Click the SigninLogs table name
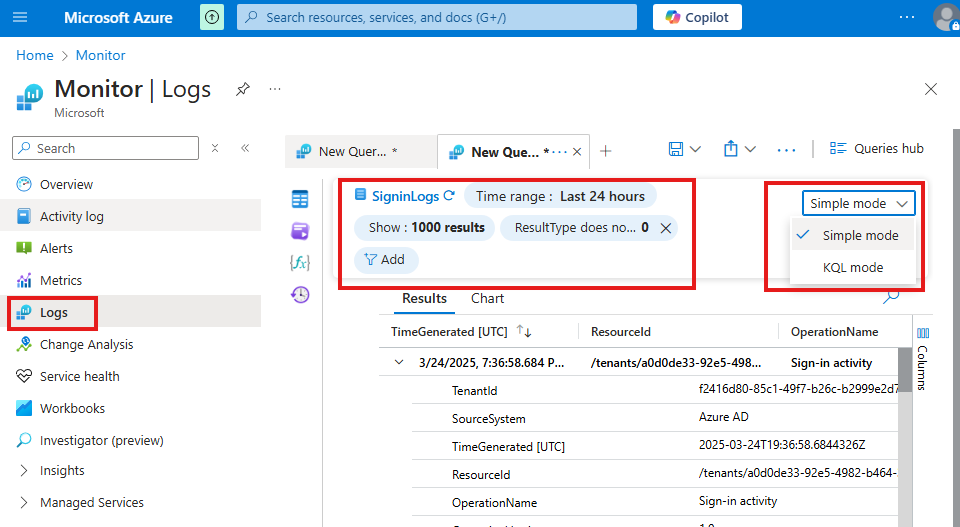This screenshot has height=527, width=960. [x=405, y=196]
